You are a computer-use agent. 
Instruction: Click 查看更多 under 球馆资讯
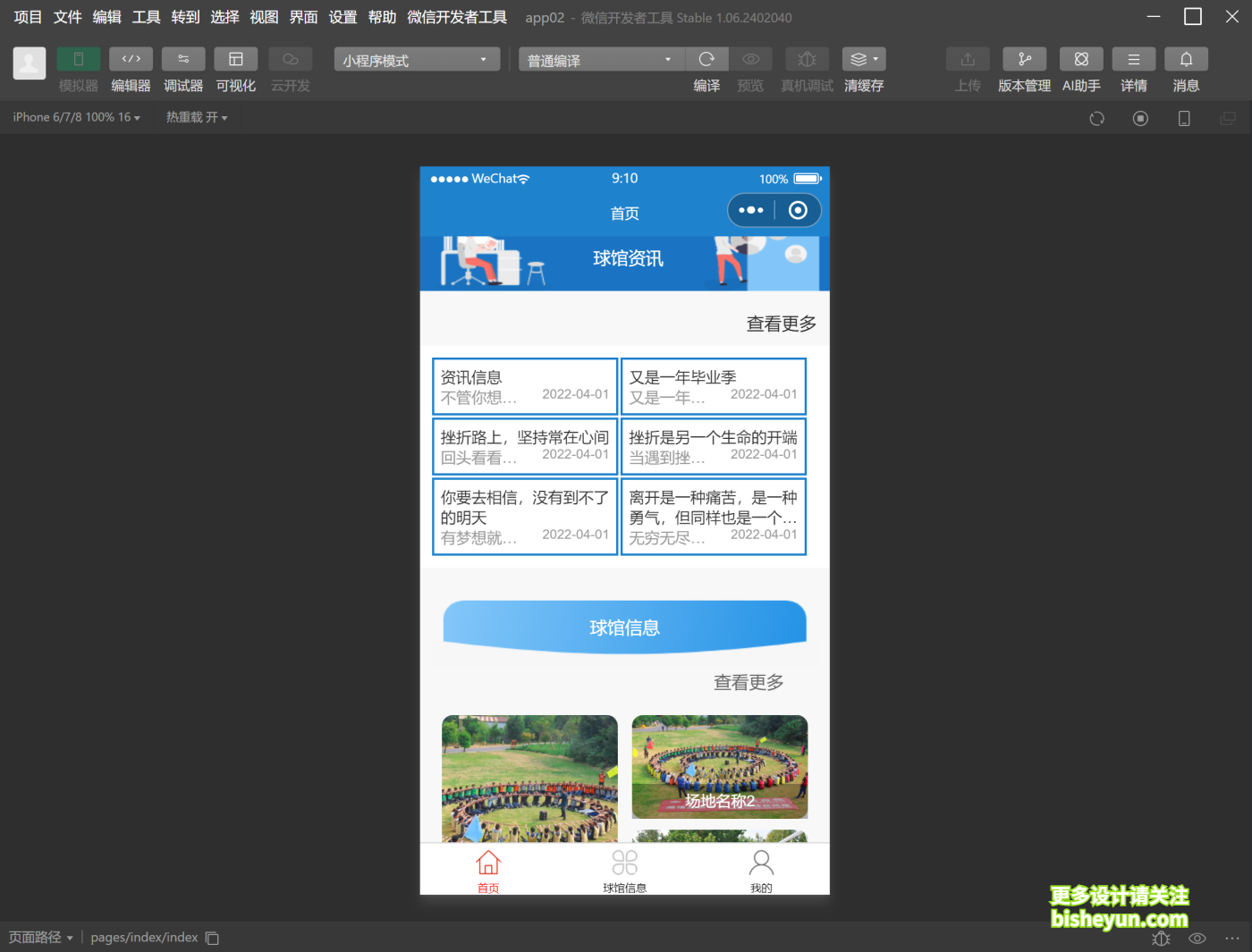779,324
